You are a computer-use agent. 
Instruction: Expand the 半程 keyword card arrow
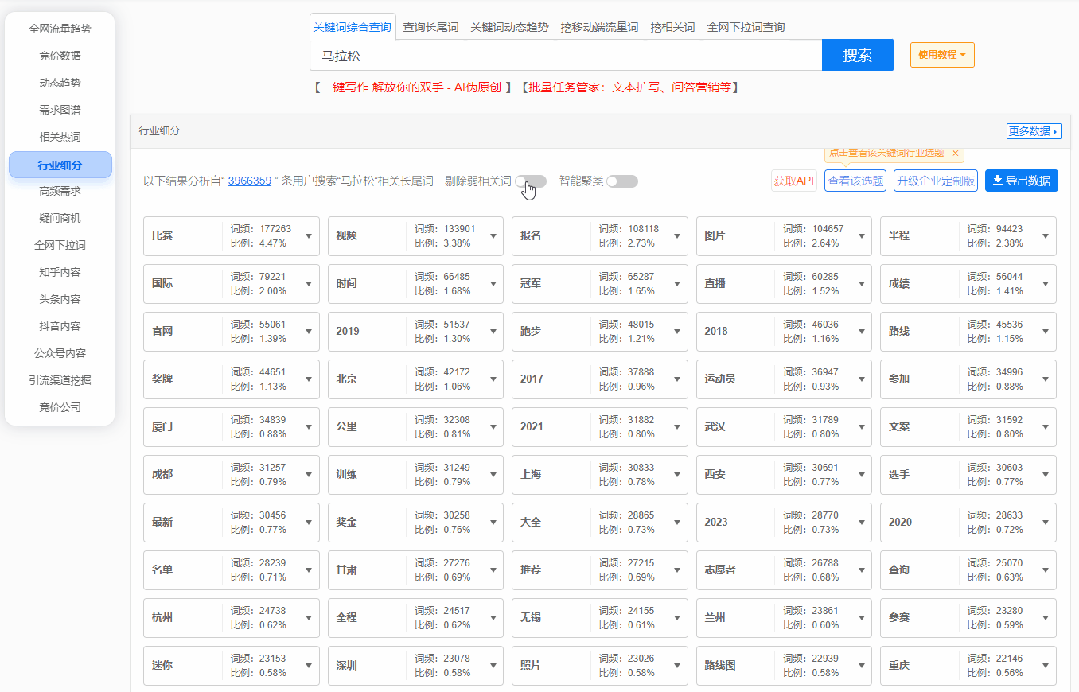[x=1045, y=237]
